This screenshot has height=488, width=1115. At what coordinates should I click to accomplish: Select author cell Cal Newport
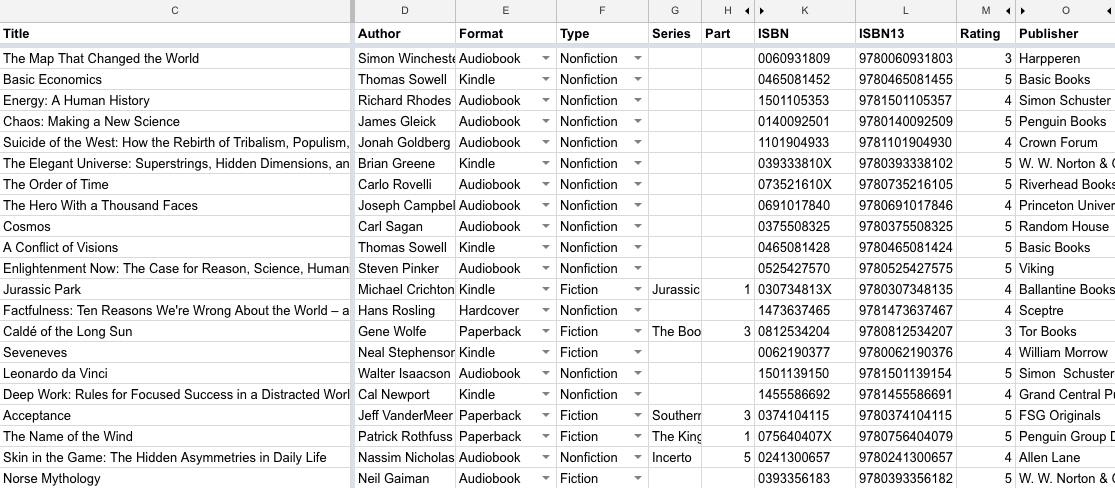point(405,394)
